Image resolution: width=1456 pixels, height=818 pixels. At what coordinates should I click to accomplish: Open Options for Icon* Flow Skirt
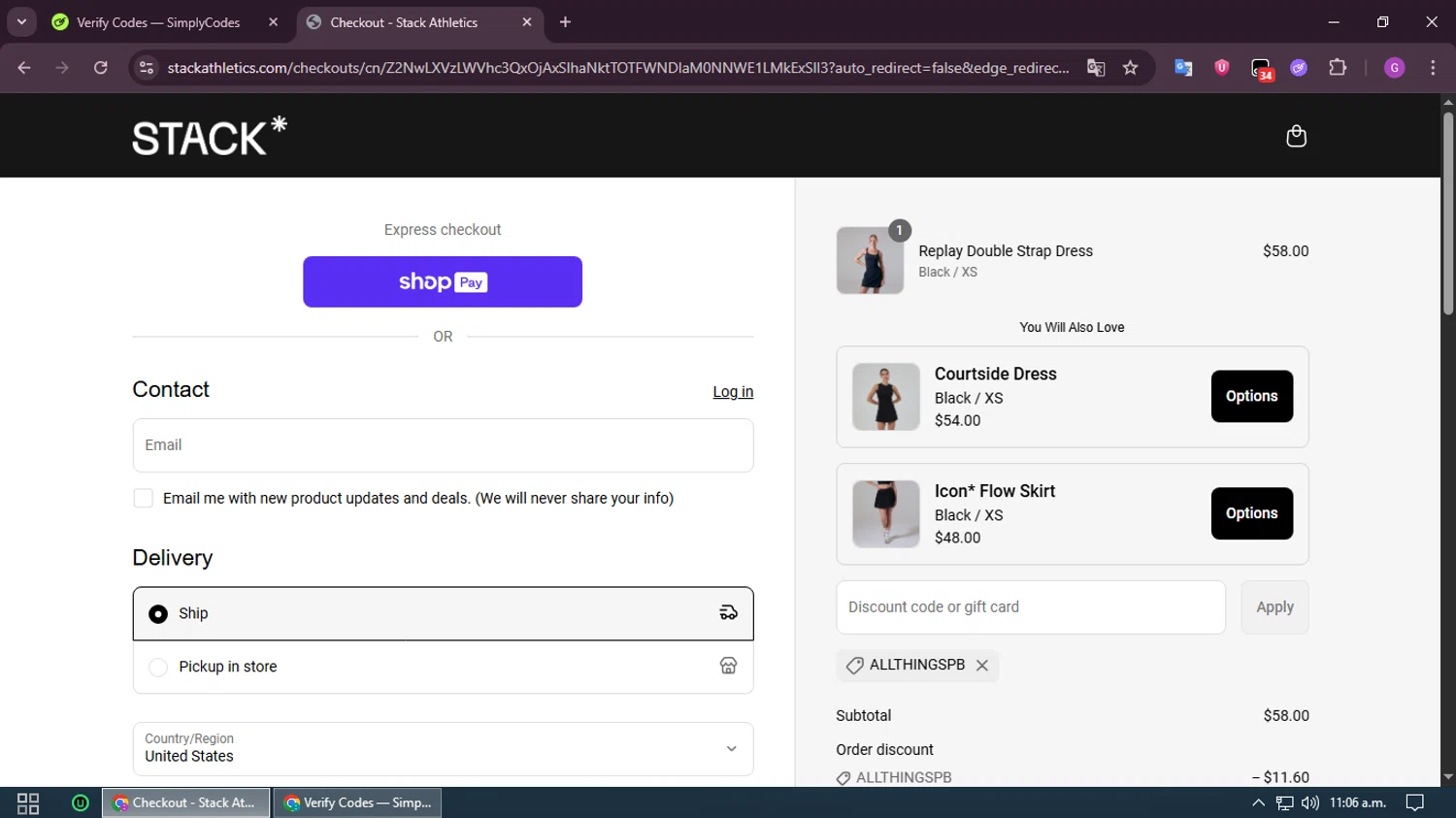pos(1251,513)
